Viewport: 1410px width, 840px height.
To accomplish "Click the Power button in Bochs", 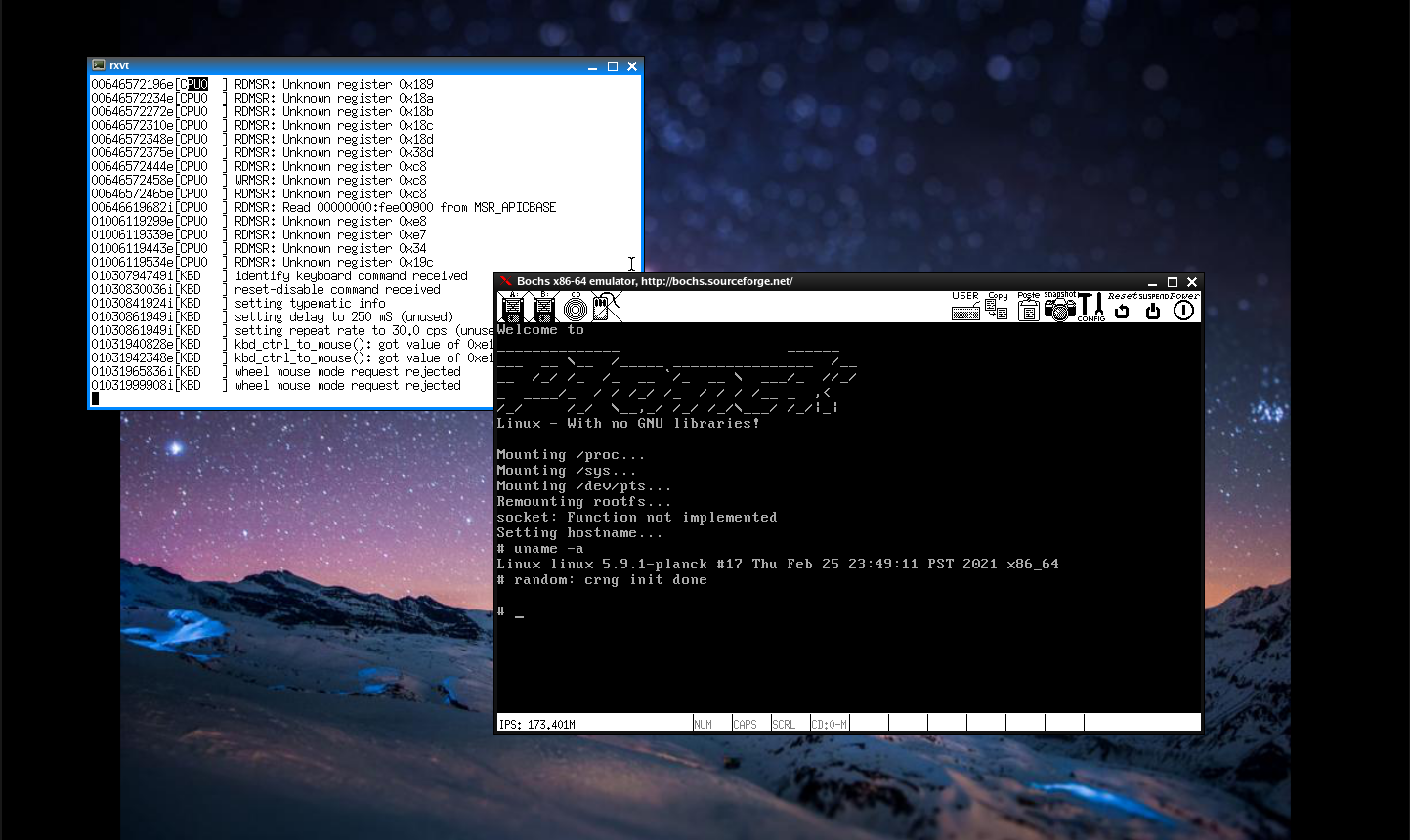I will 1183,308.
